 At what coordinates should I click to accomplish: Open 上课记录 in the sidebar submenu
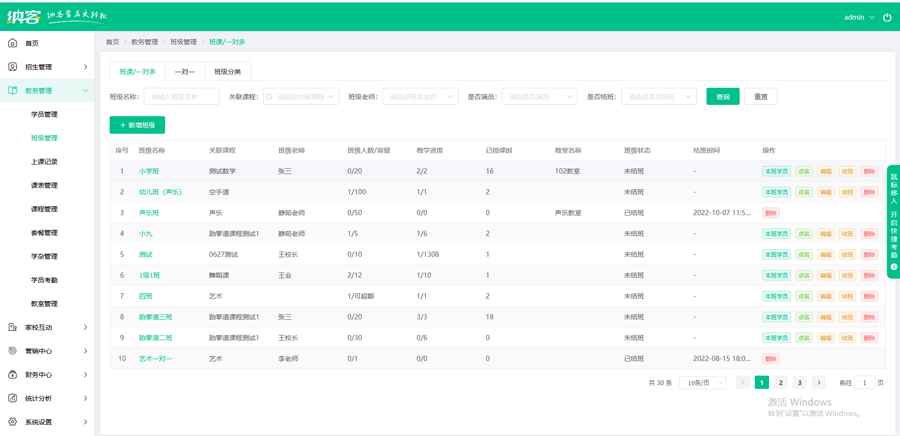[x=44, y=162]
